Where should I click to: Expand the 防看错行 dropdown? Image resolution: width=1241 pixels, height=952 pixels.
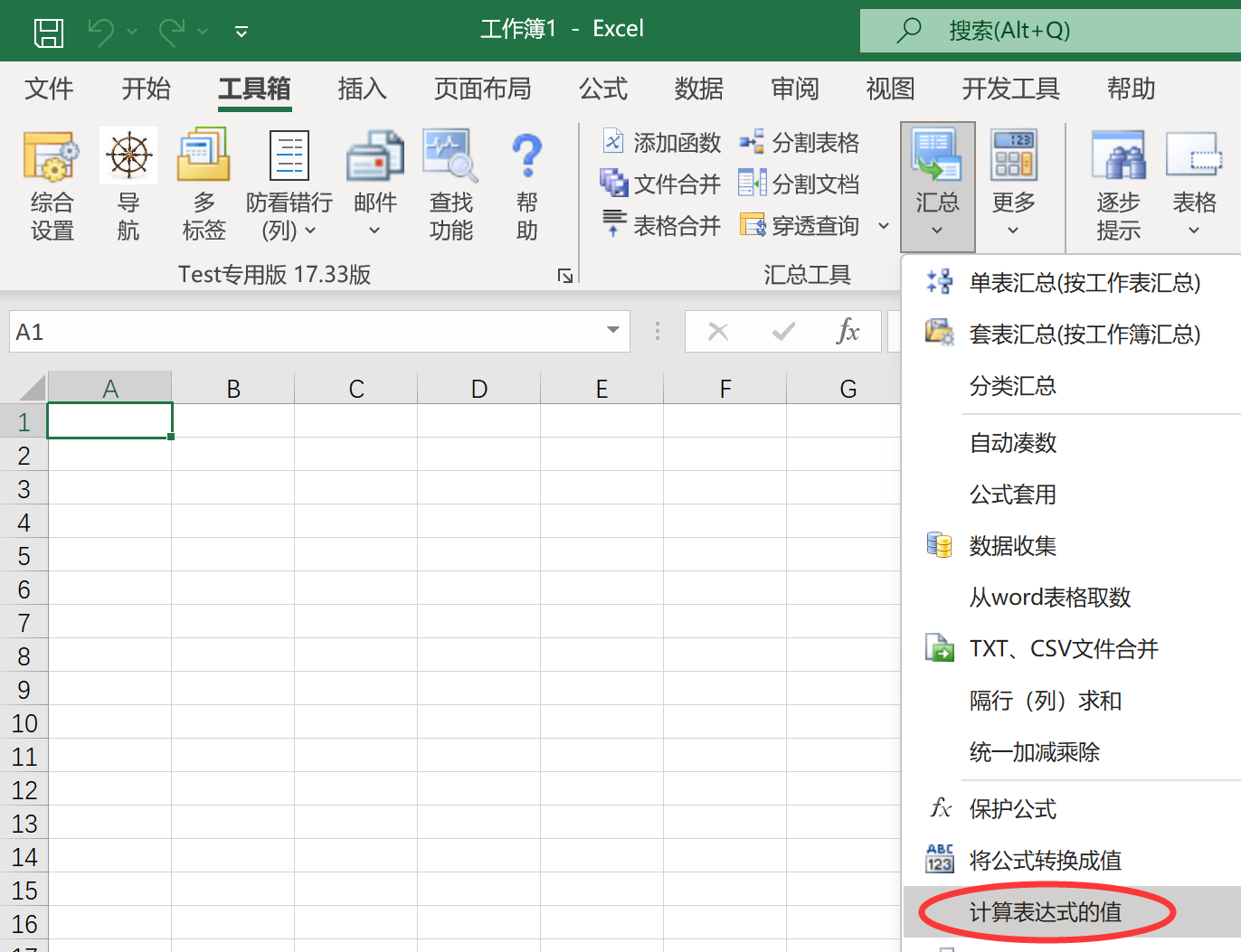tap(310, 231)
